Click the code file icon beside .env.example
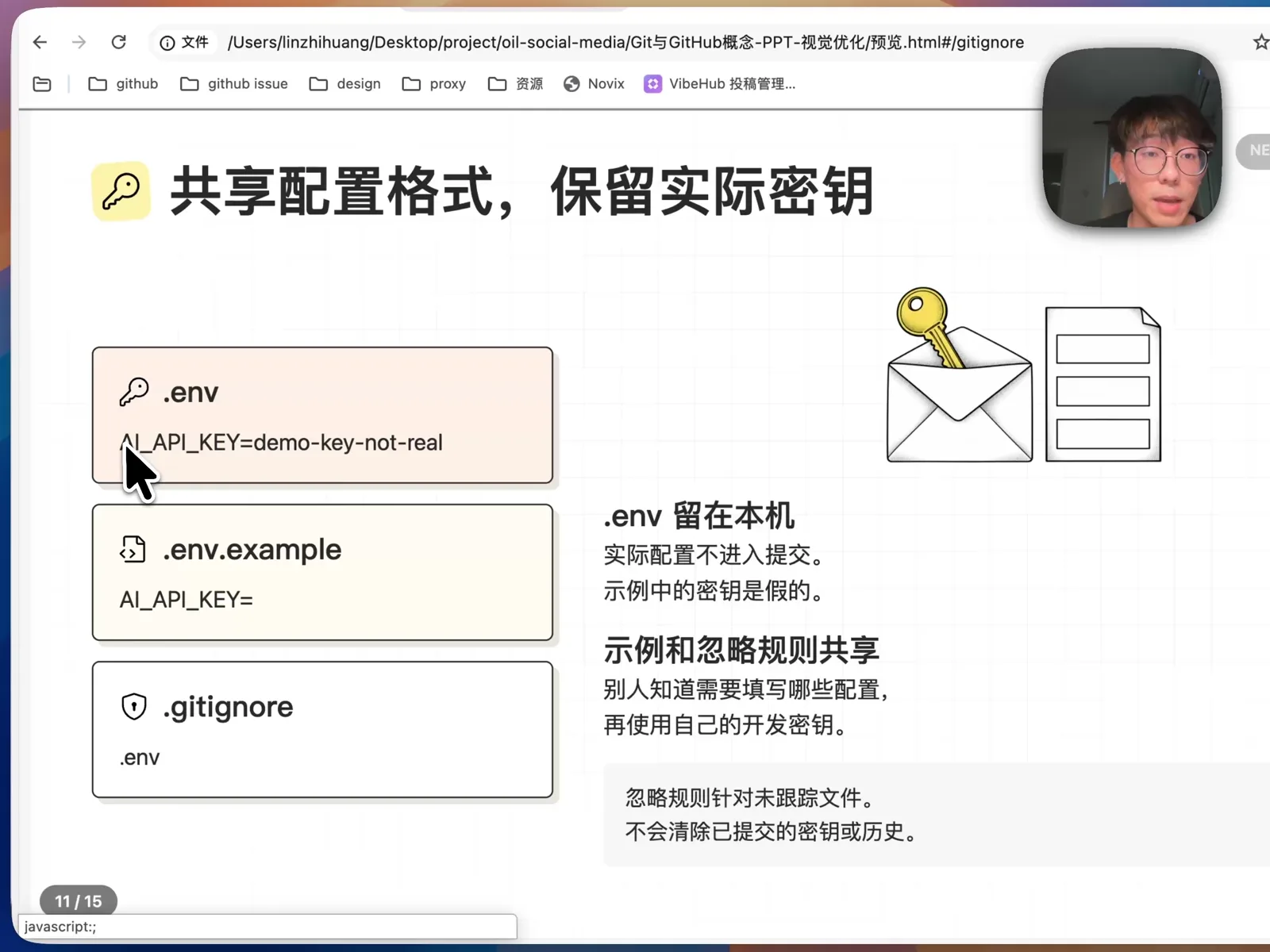Image resolution: width=1270 pixels, height=952 pixels. coord(133,549)
